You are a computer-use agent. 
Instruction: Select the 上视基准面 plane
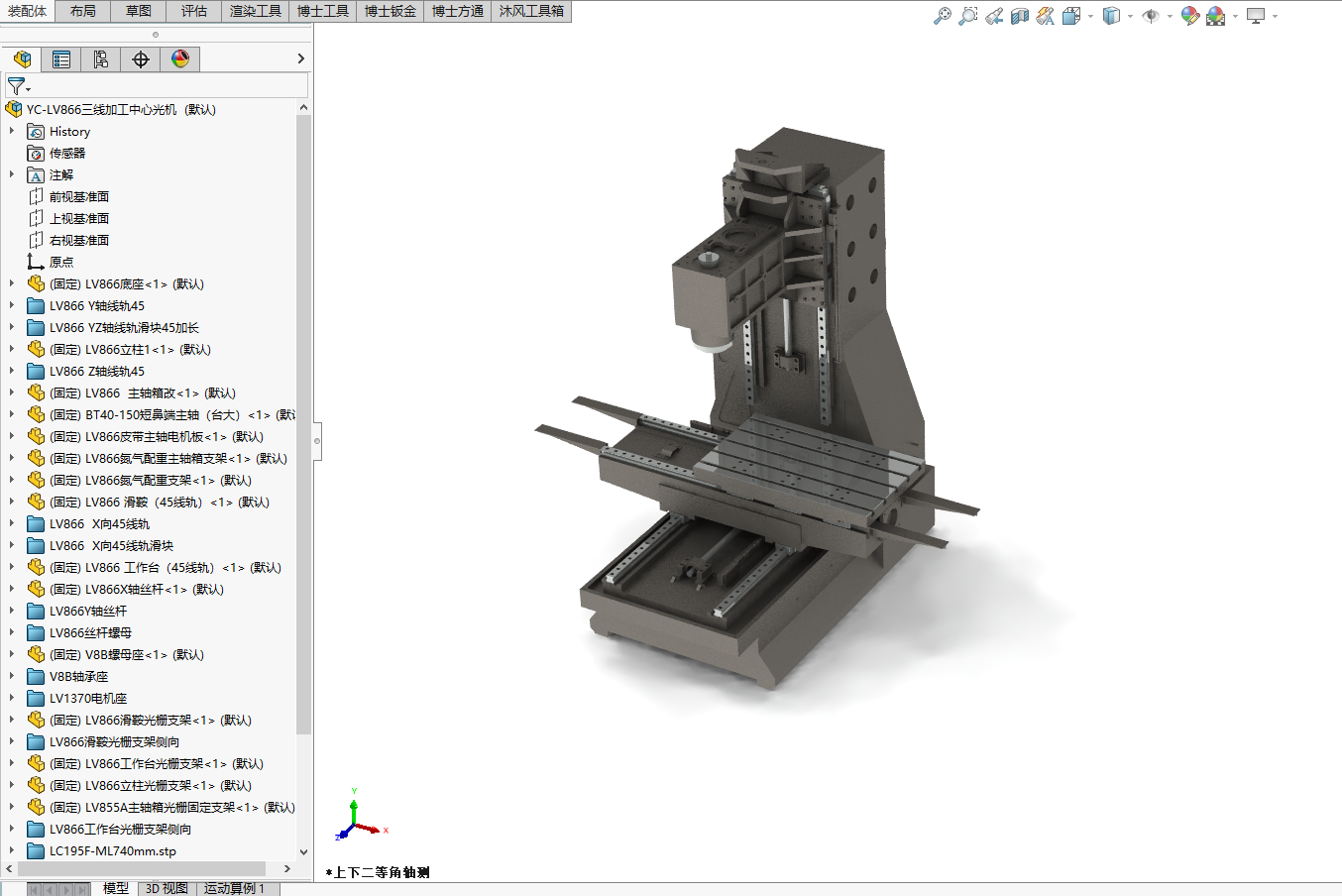coord(79,219)
